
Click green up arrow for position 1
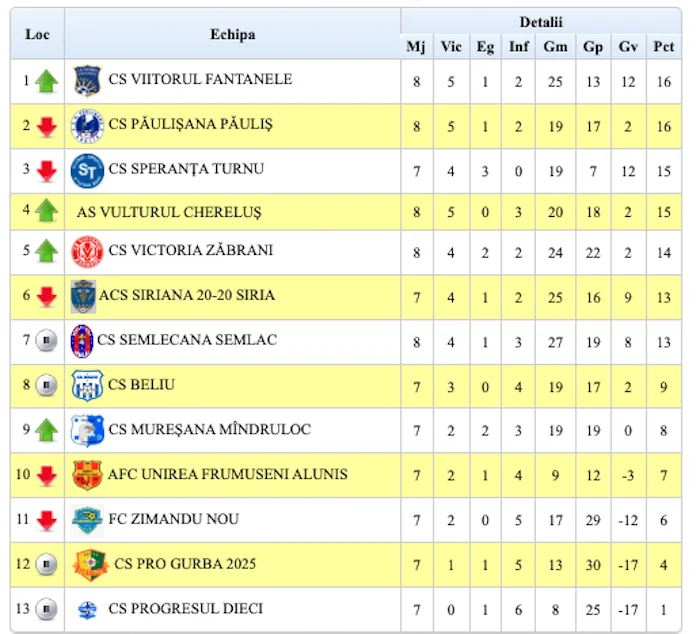pos(46,81)
